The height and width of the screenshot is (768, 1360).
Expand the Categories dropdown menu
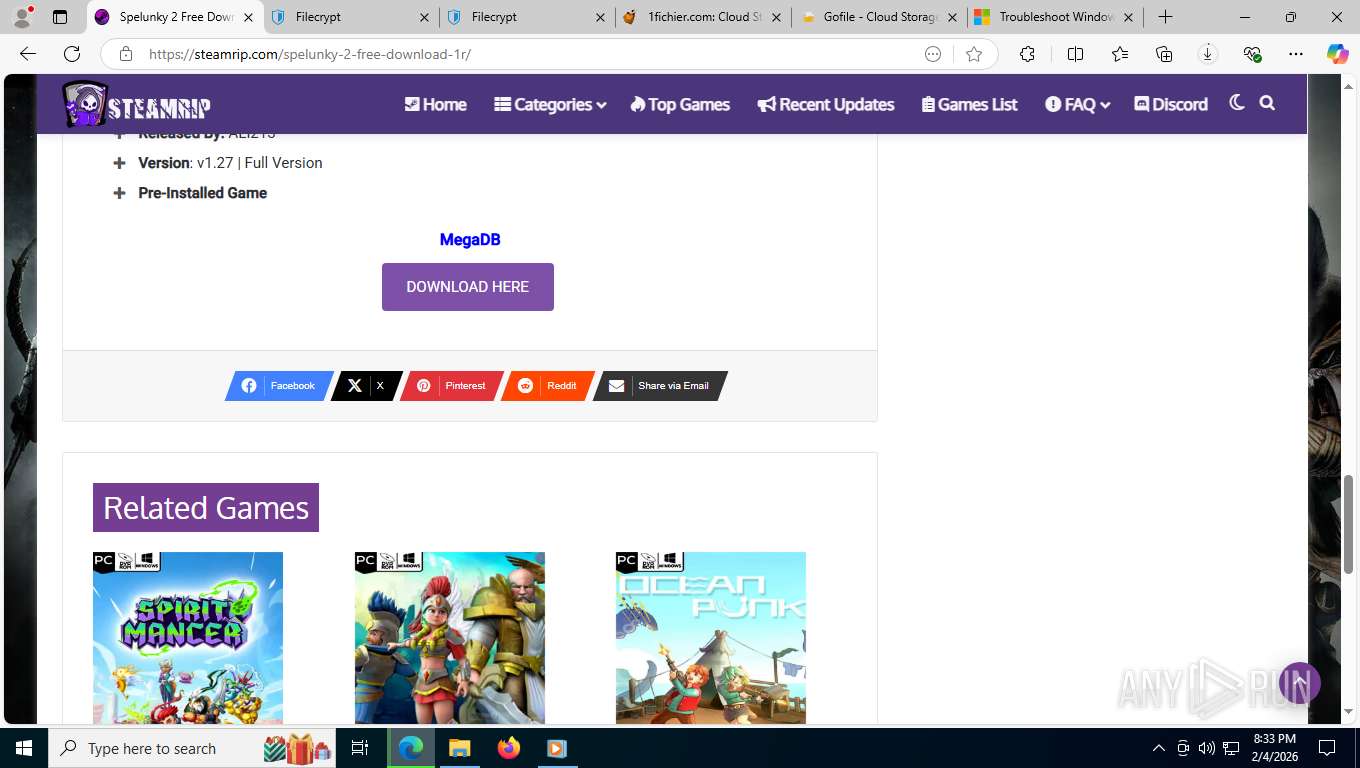550,104
